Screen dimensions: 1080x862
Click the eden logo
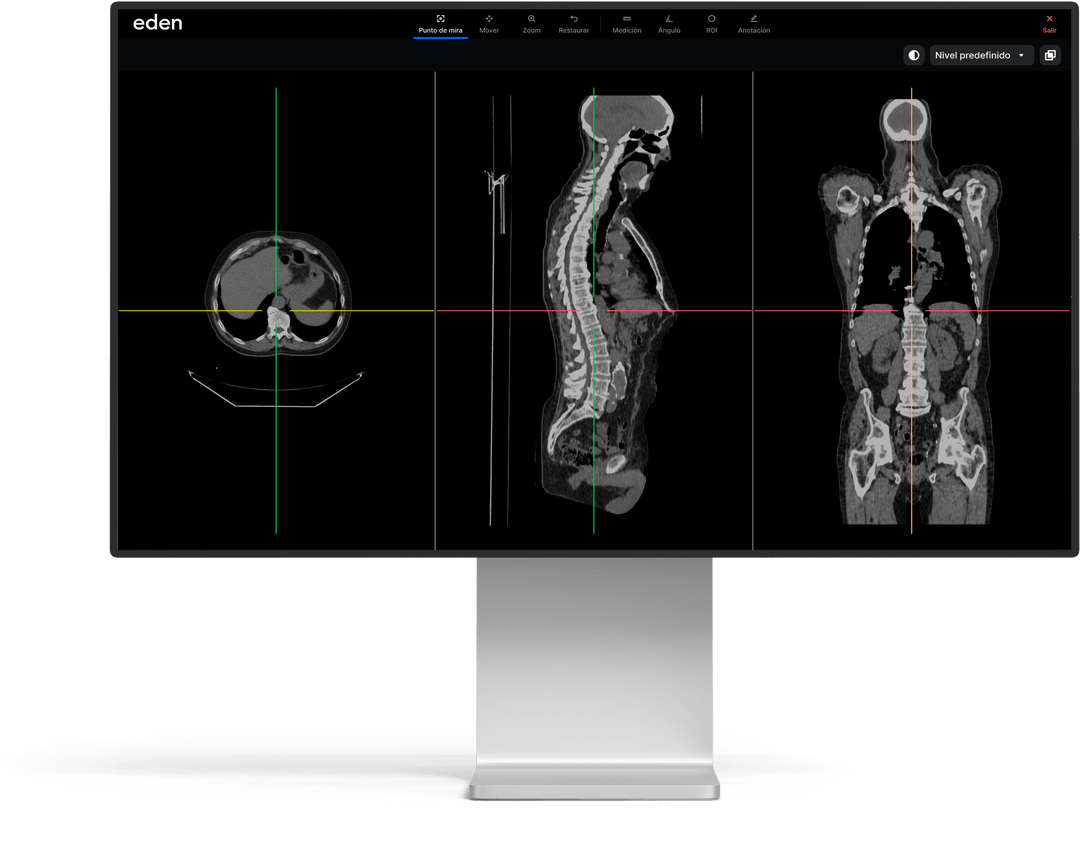[x=158, y=23]
